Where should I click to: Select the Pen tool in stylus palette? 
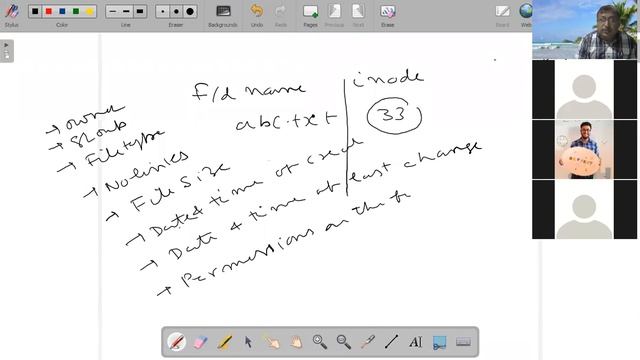click(176, 342)
